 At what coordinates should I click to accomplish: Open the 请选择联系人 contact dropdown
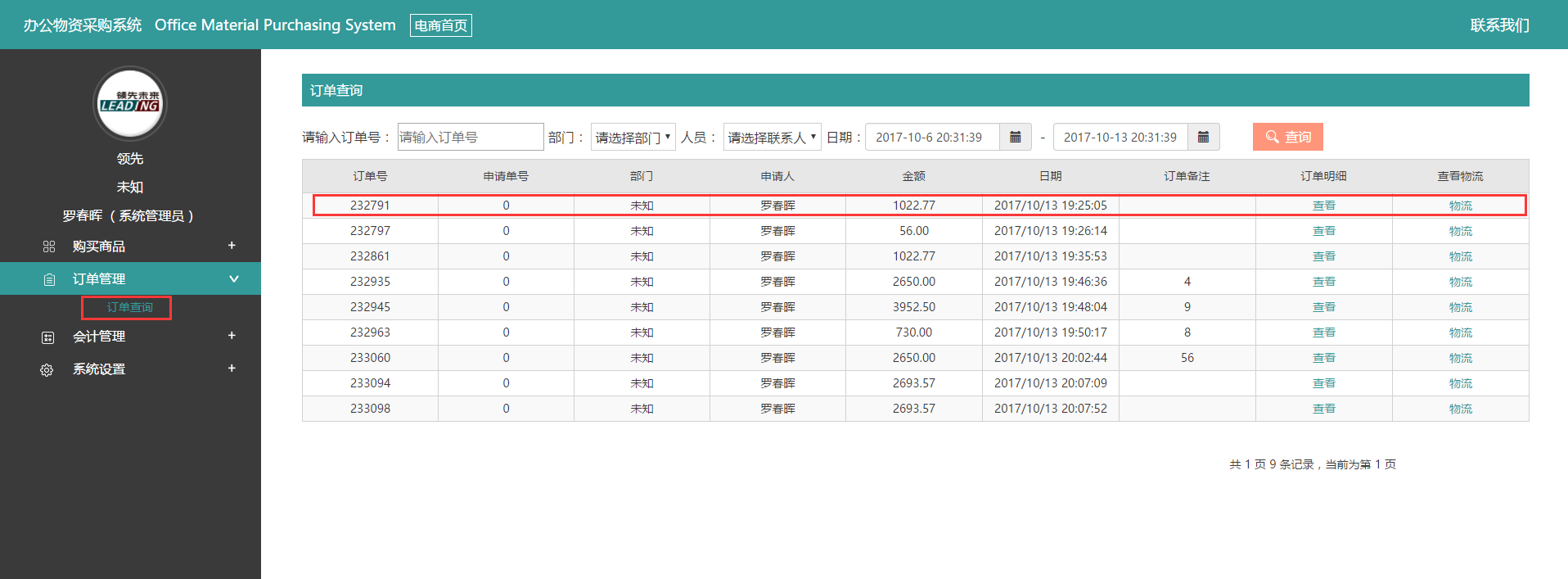coord(772,137)
